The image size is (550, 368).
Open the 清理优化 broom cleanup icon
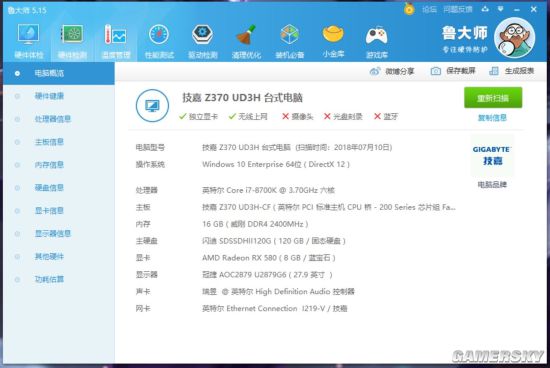(x=246, y=41)
